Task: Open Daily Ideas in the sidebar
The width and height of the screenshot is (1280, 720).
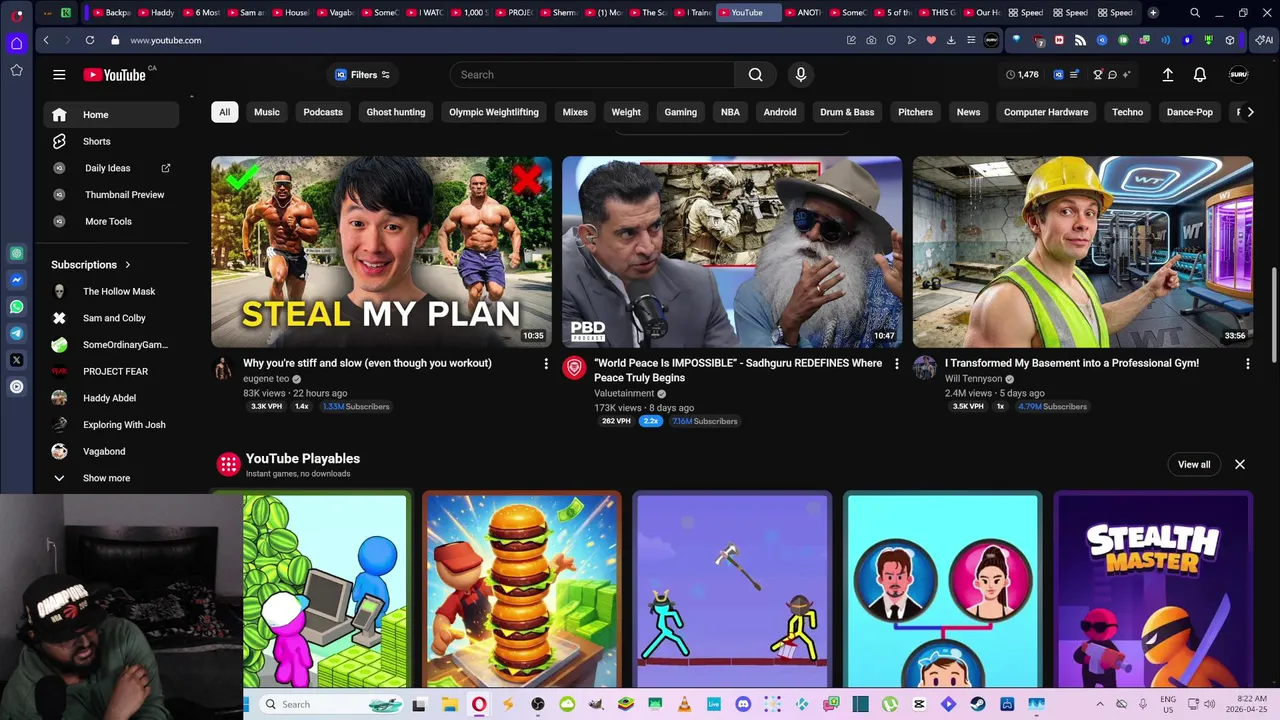Action: [x=111, y=168]
